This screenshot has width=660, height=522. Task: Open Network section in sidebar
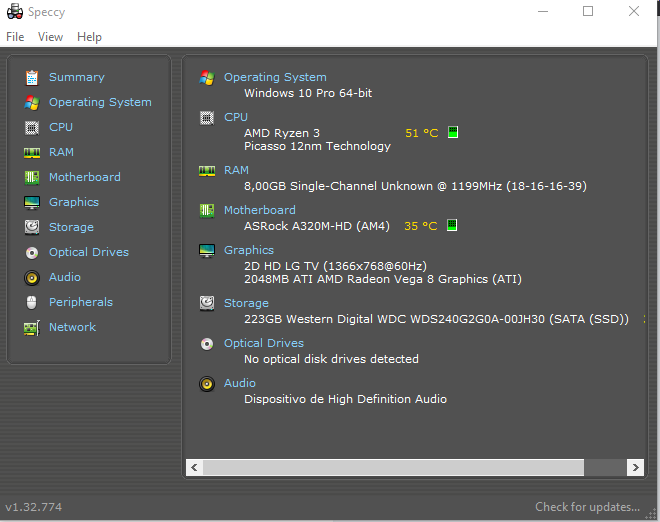[x=72, y=328]
